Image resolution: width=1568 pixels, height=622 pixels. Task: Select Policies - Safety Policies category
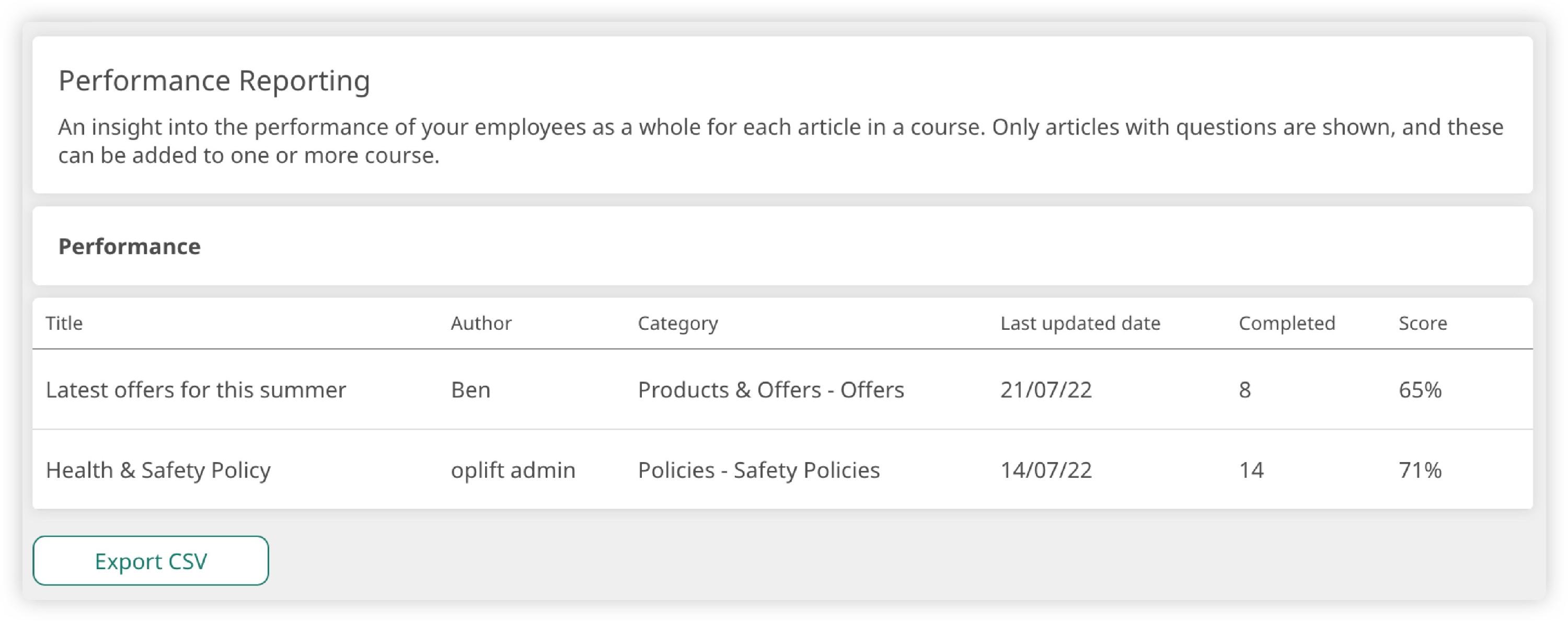point(758,470)
